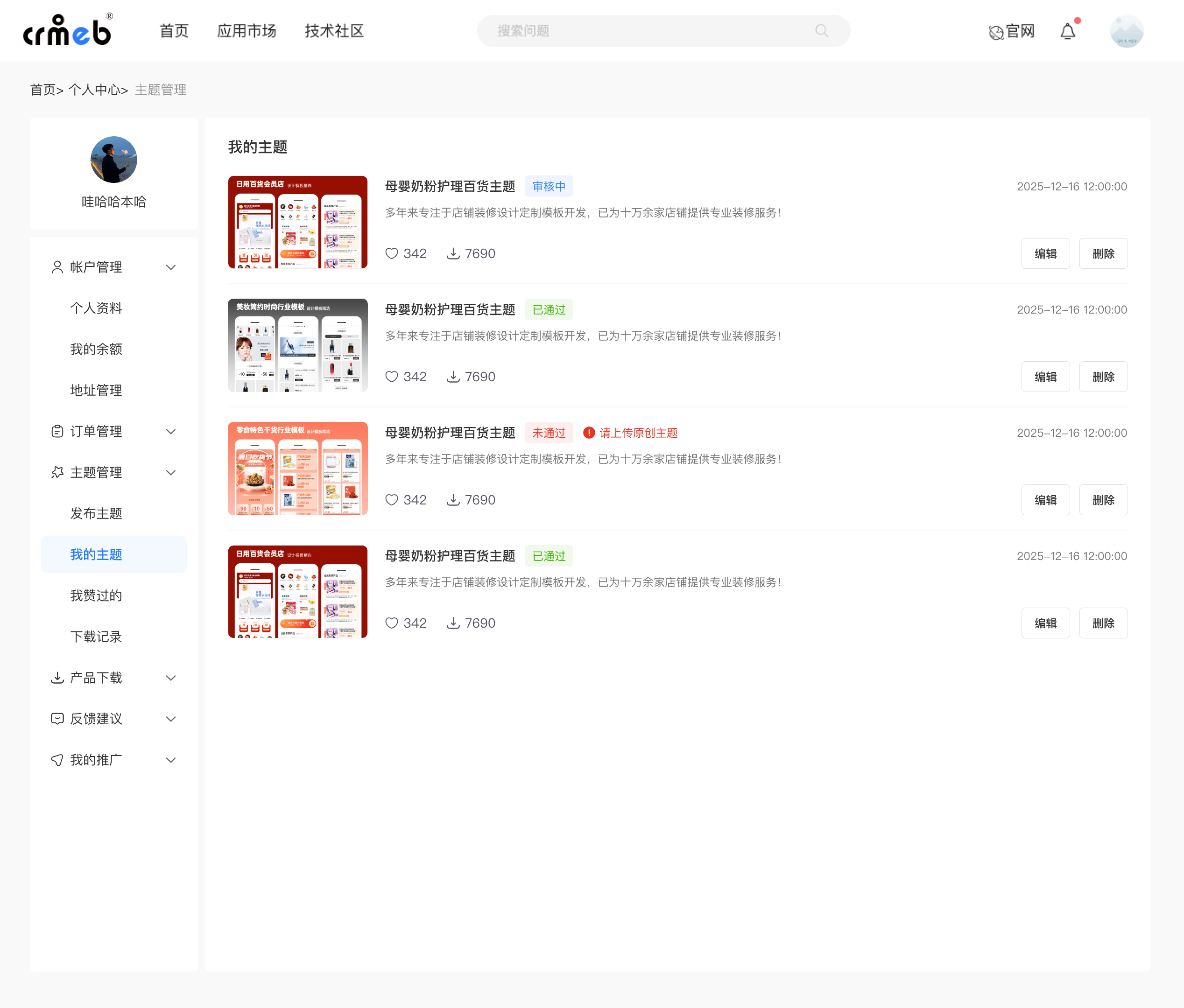Expand the 我的推广 menu chevron

pyautogui.click(x=171, y=760)
